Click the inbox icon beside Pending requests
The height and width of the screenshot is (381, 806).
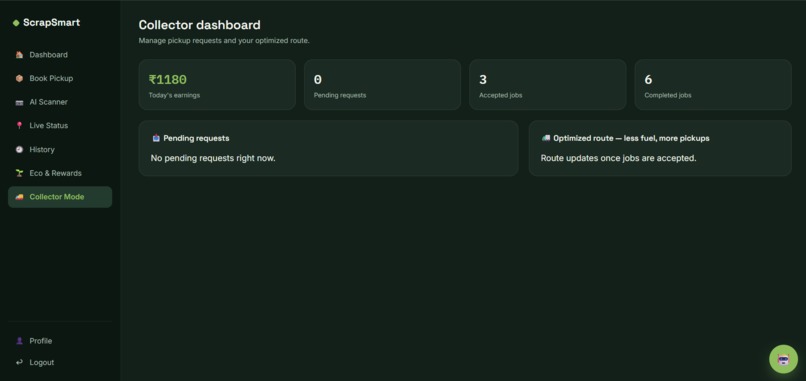tap(156, 138)
